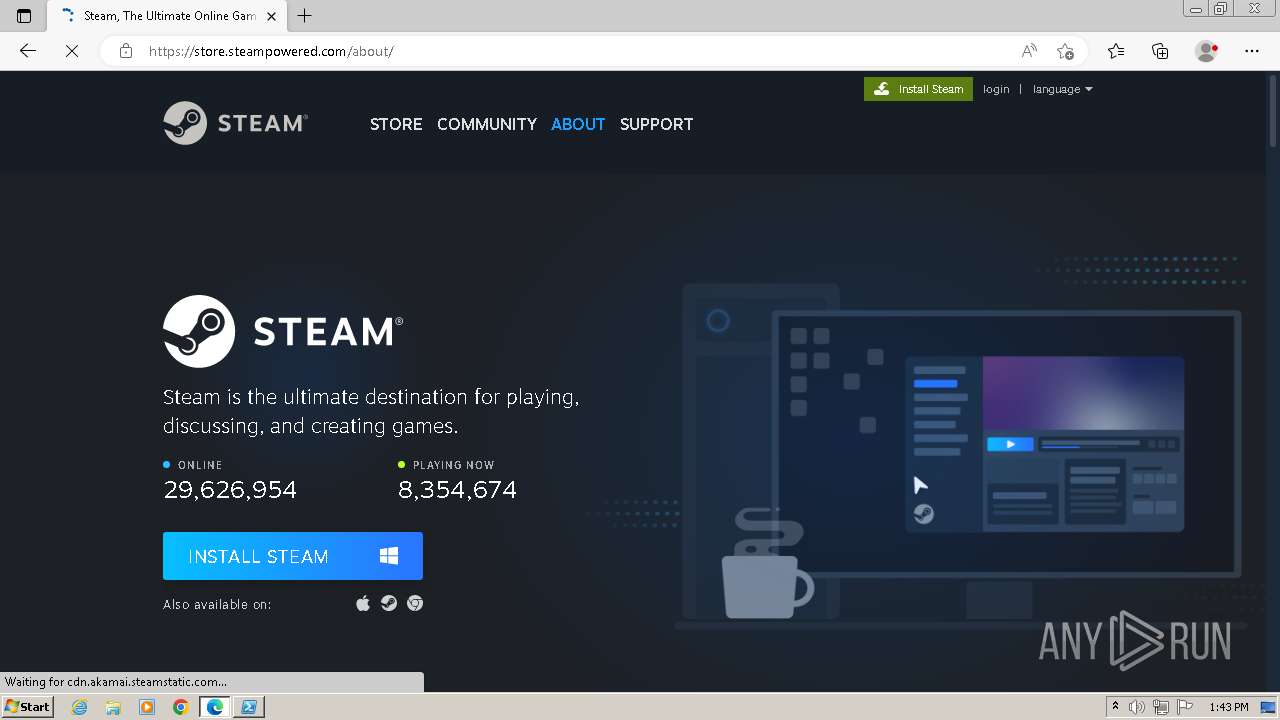Launch Internet Explorer from the taskbar
1280x720 pixels.
point(80,707)
